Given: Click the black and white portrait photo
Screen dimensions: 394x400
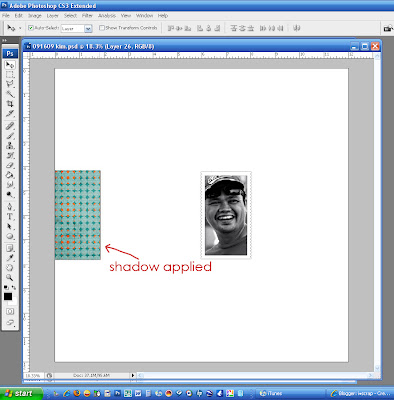Looking at the screenshot, I should pos(226,215).
